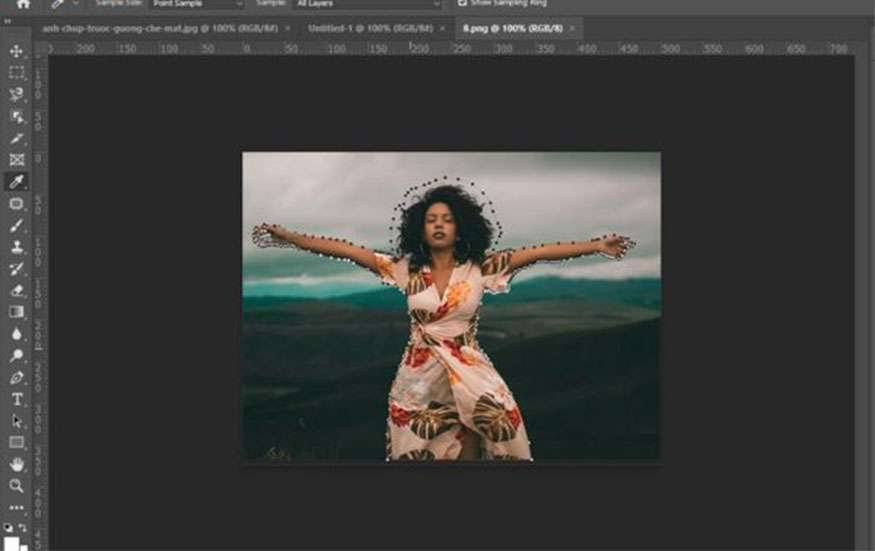Select the knife-shaped Slice tool
Viewport: 875px width, 551px height.
(16, 138)
